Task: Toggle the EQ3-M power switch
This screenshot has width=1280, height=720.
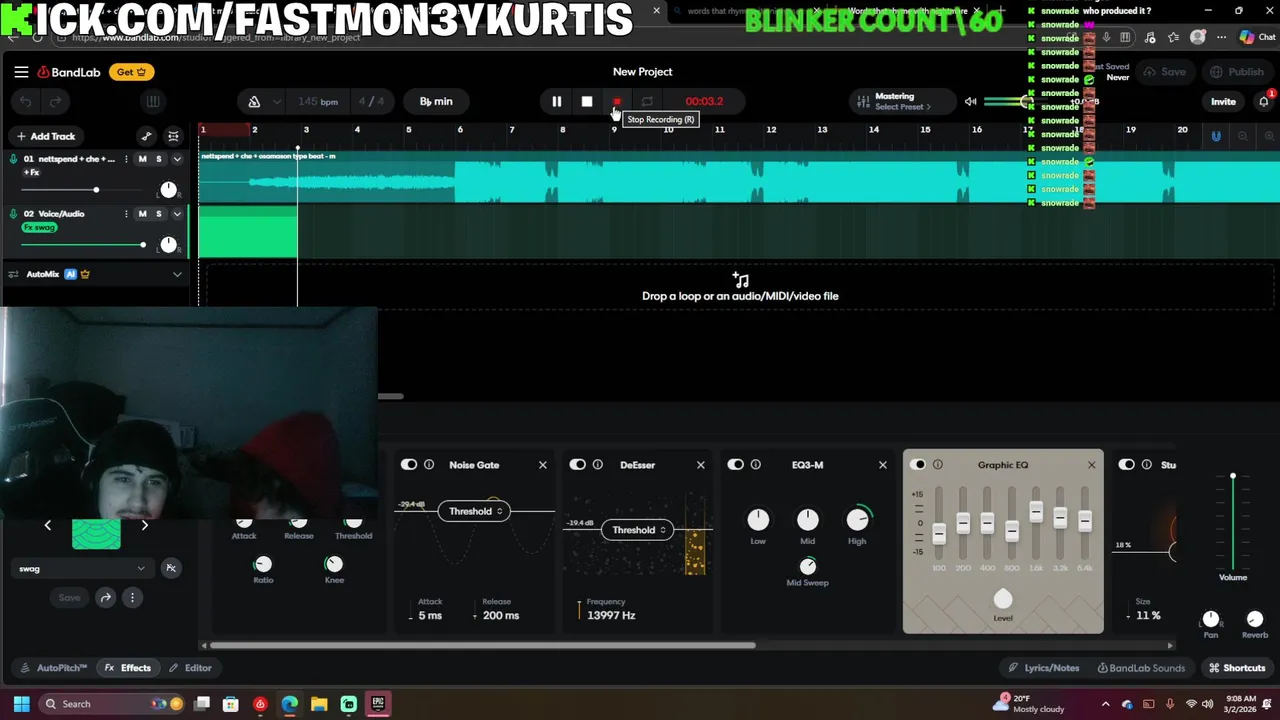Action: click(x=735, y=465)
